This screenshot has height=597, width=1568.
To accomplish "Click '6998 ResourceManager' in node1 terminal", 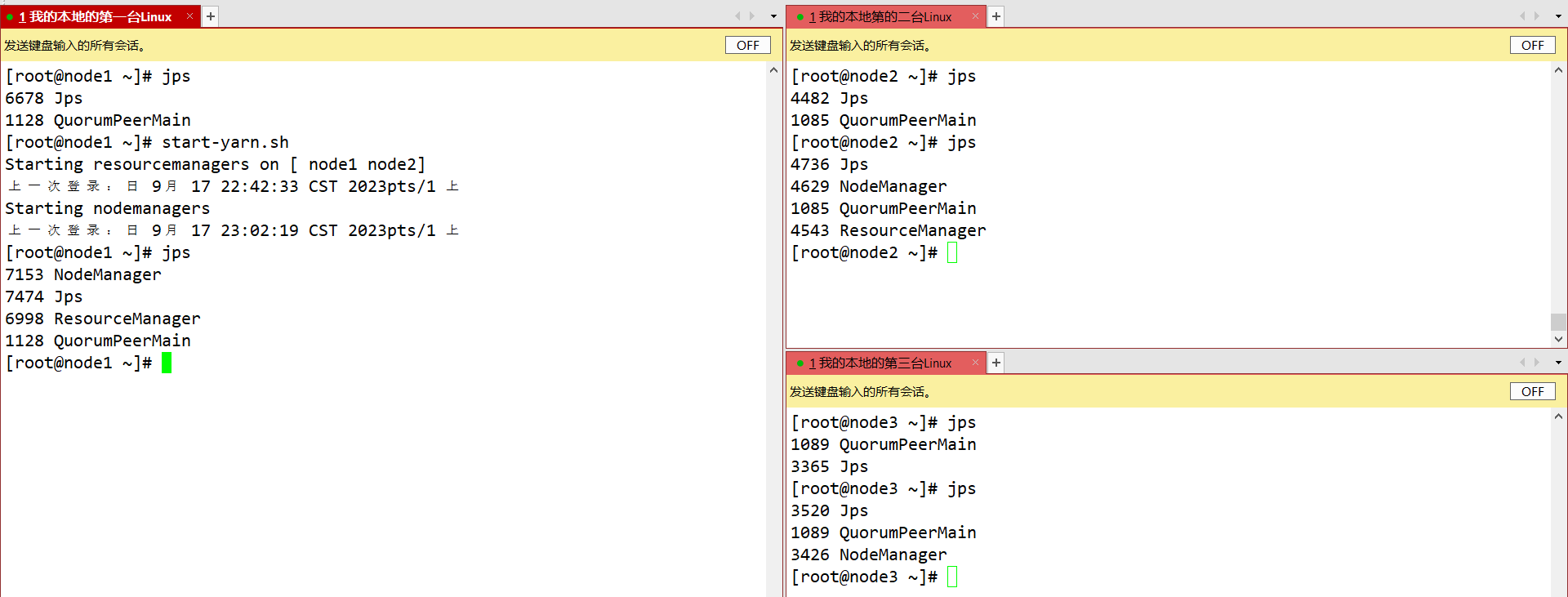I will pyautogui.click(x=103, y=319).
